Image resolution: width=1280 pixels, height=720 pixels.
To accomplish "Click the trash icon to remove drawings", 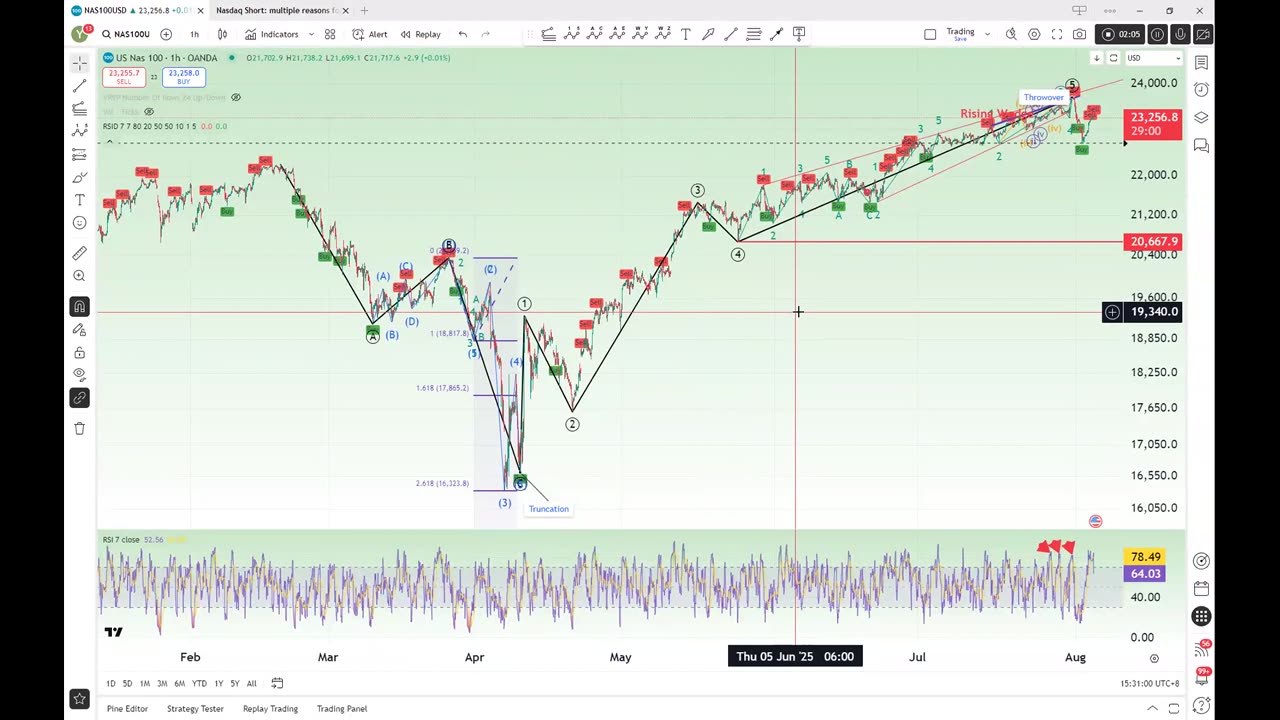I will 79,428.
